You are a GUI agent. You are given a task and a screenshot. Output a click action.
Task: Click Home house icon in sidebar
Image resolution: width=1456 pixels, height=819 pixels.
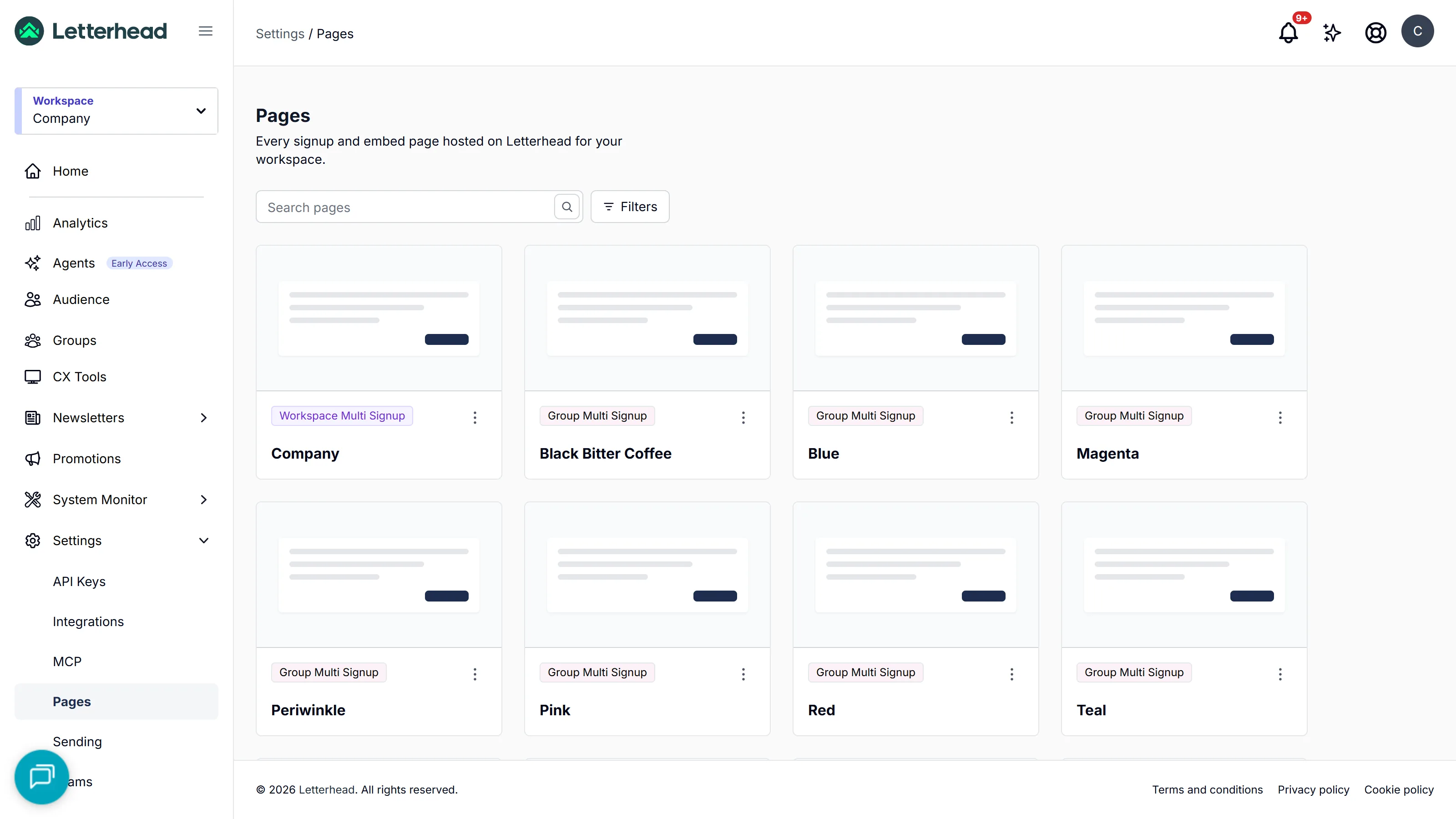click(x=33, y=171)
